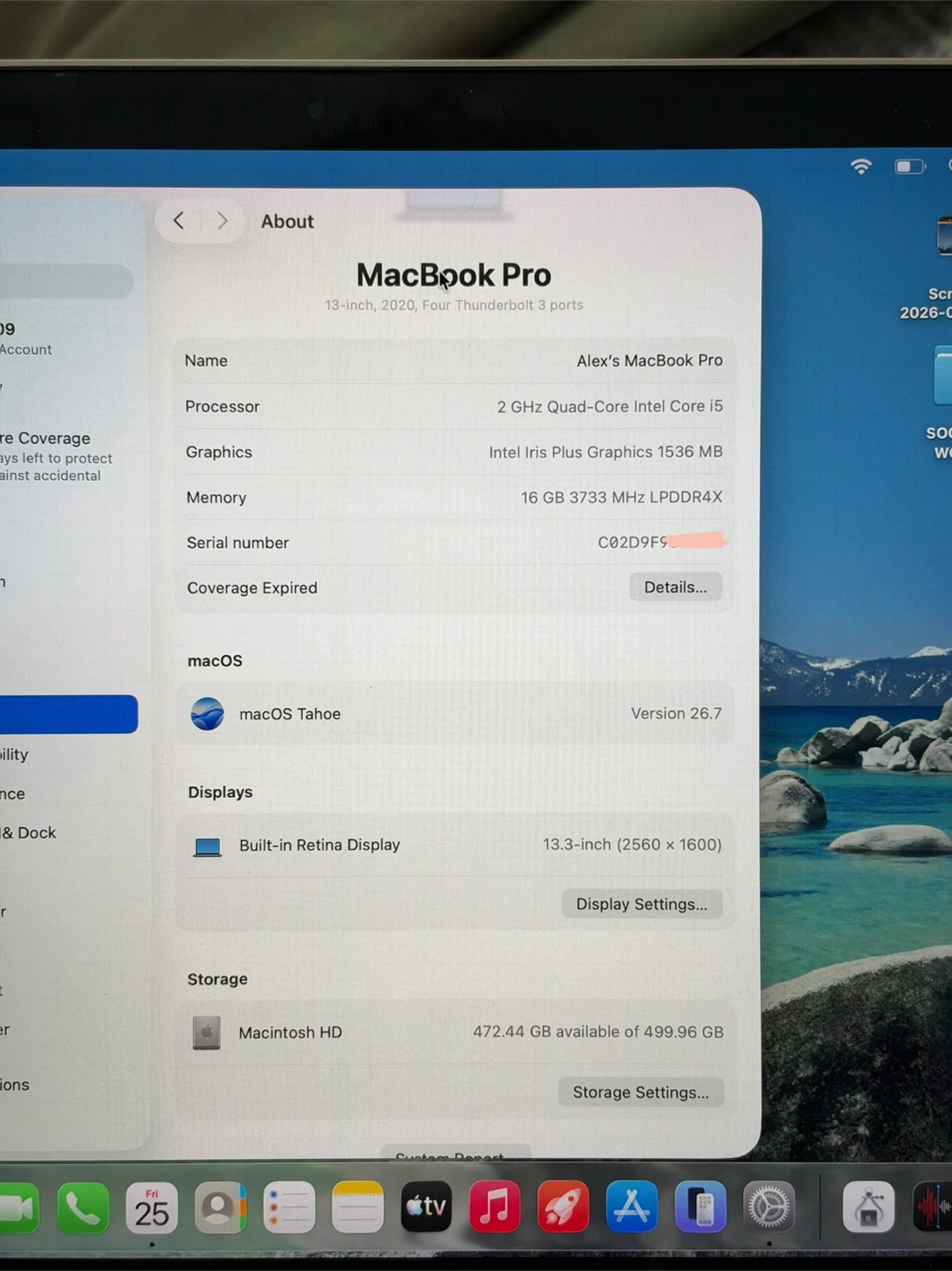
Task: Open the Coverage notice in sidebar
Action: pyautogui.click(x=56, y=456)
